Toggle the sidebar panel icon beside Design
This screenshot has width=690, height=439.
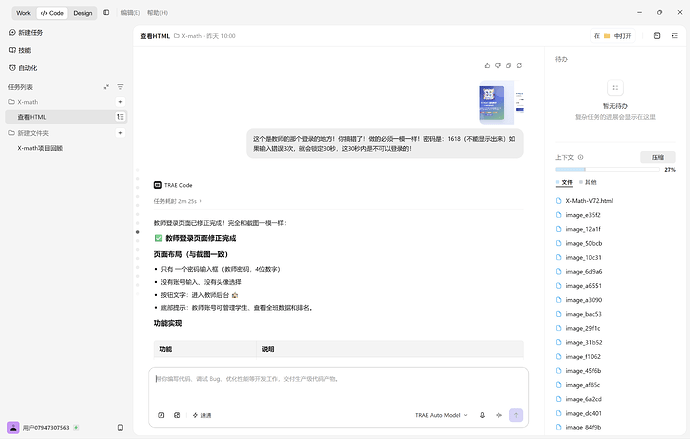click(x=106, y=13)
